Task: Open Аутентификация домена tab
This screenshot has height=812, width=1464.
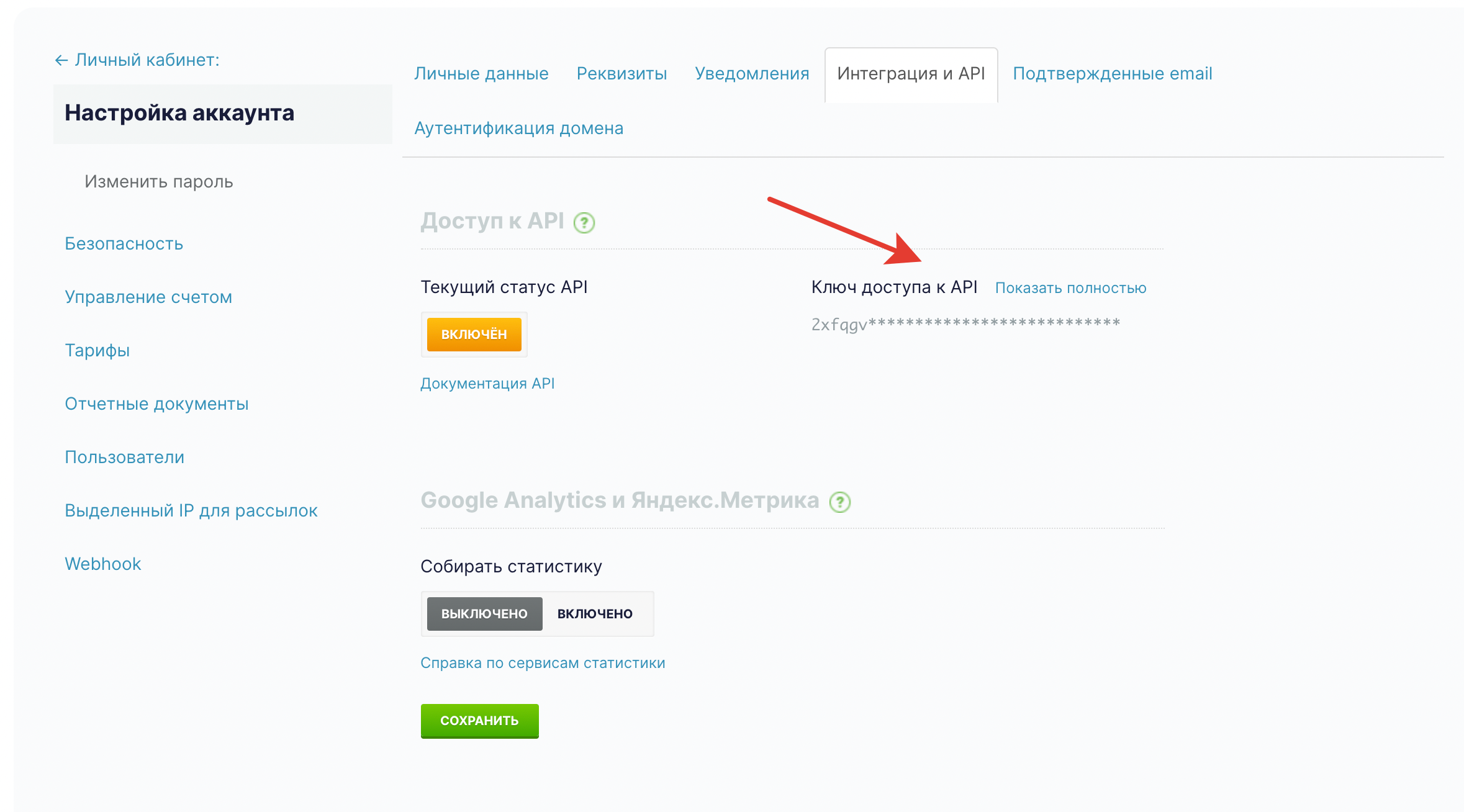Action: (518, 129)
